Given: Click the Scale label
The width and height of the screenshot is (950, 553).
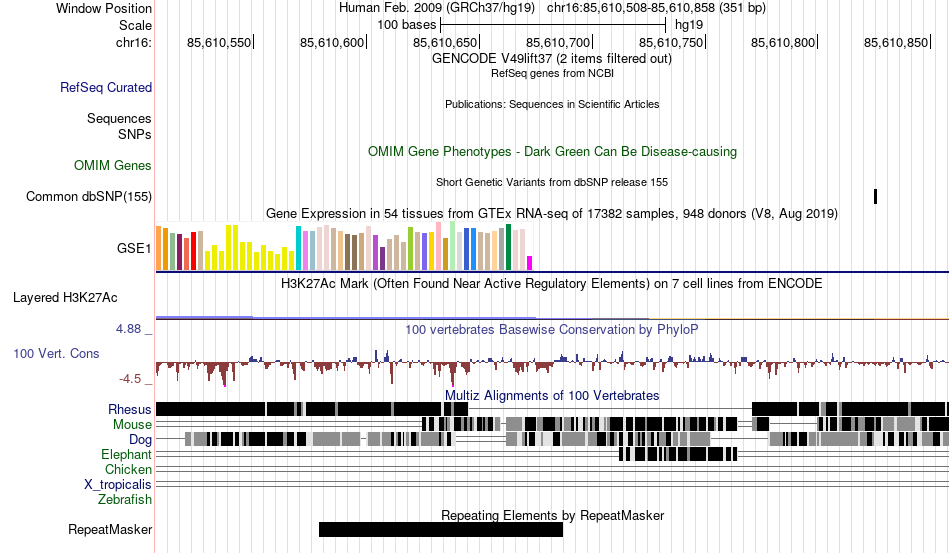Looking at the screenshot, I should (135, 25).
